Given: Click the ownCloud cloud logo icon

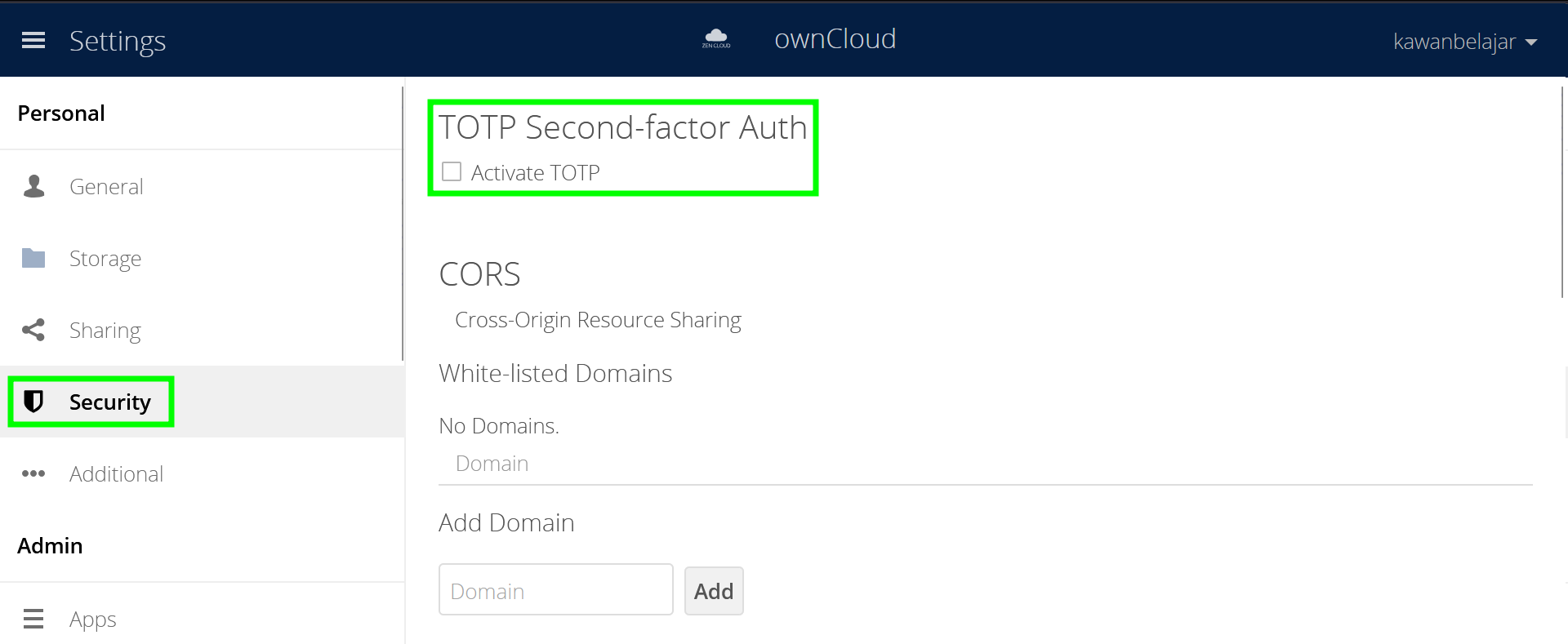Looking at the screenshot, I should point(716,38).
